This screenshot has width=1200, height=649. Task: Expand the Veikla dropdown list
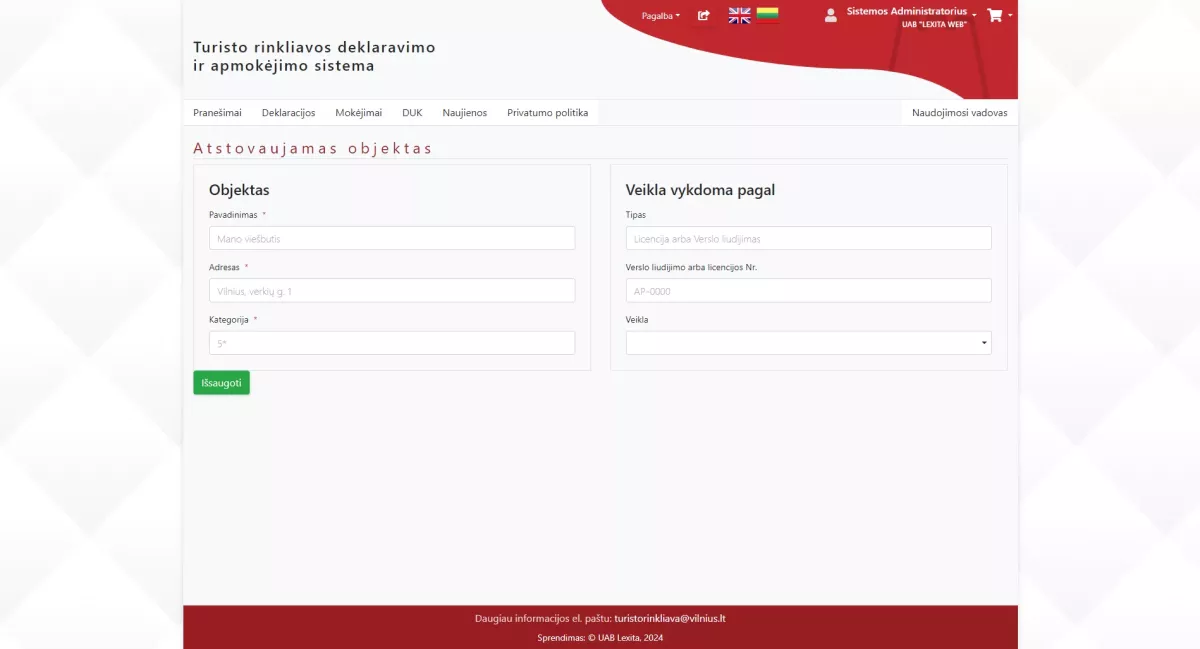point(808,343)
